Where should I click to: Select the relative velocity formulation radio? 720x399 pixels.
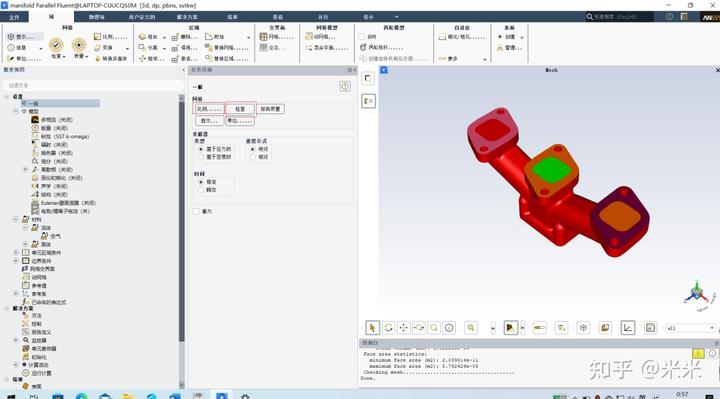pyautogui.click(x=253, y=157)
